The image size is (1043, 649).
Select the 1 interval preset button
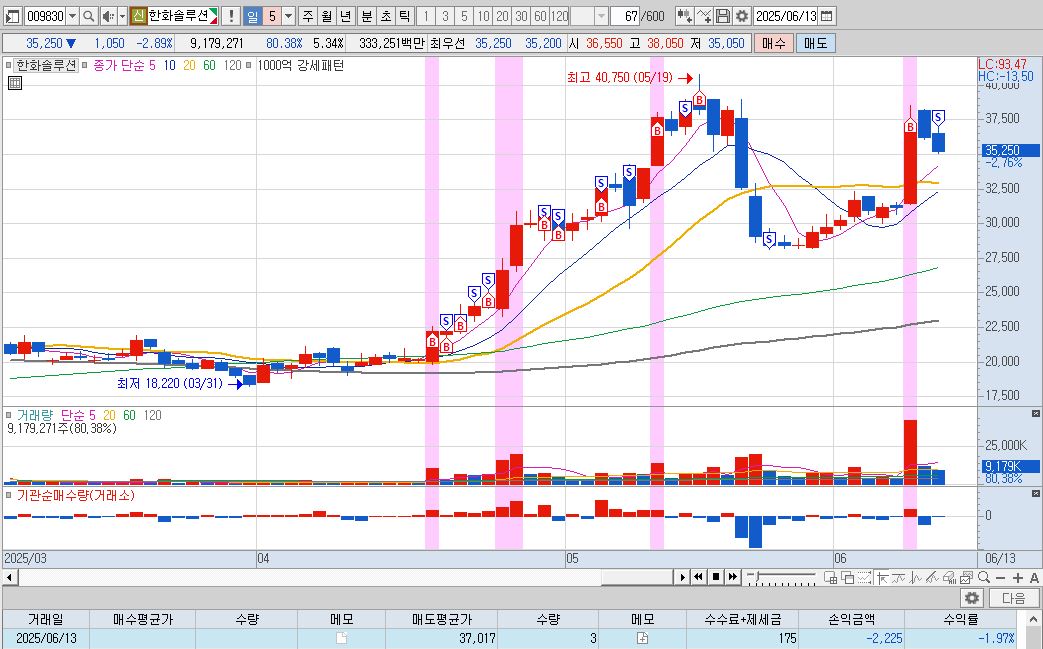click(426, 16)
